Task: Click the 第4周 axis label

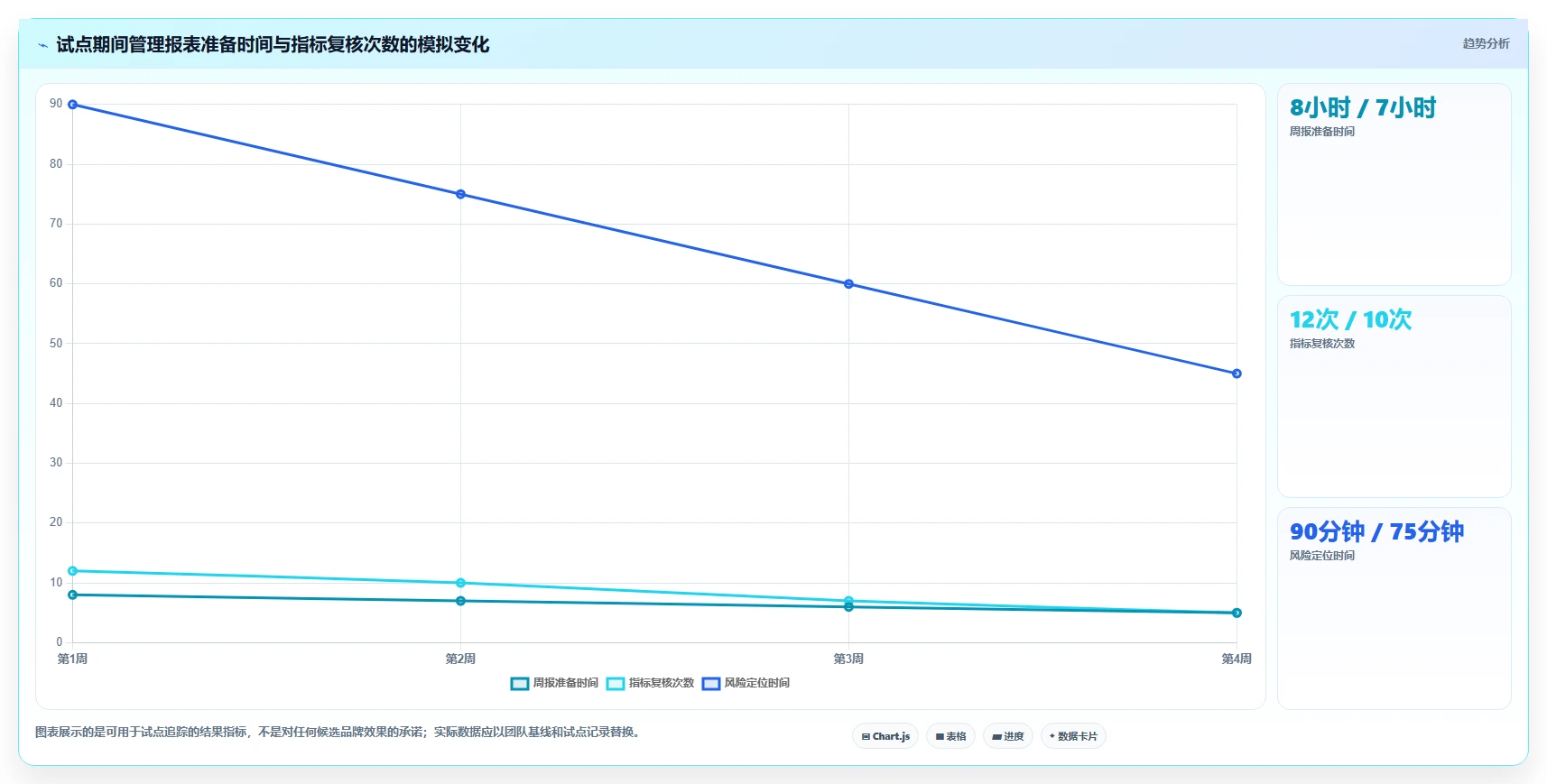Action: click(1237, 659)
